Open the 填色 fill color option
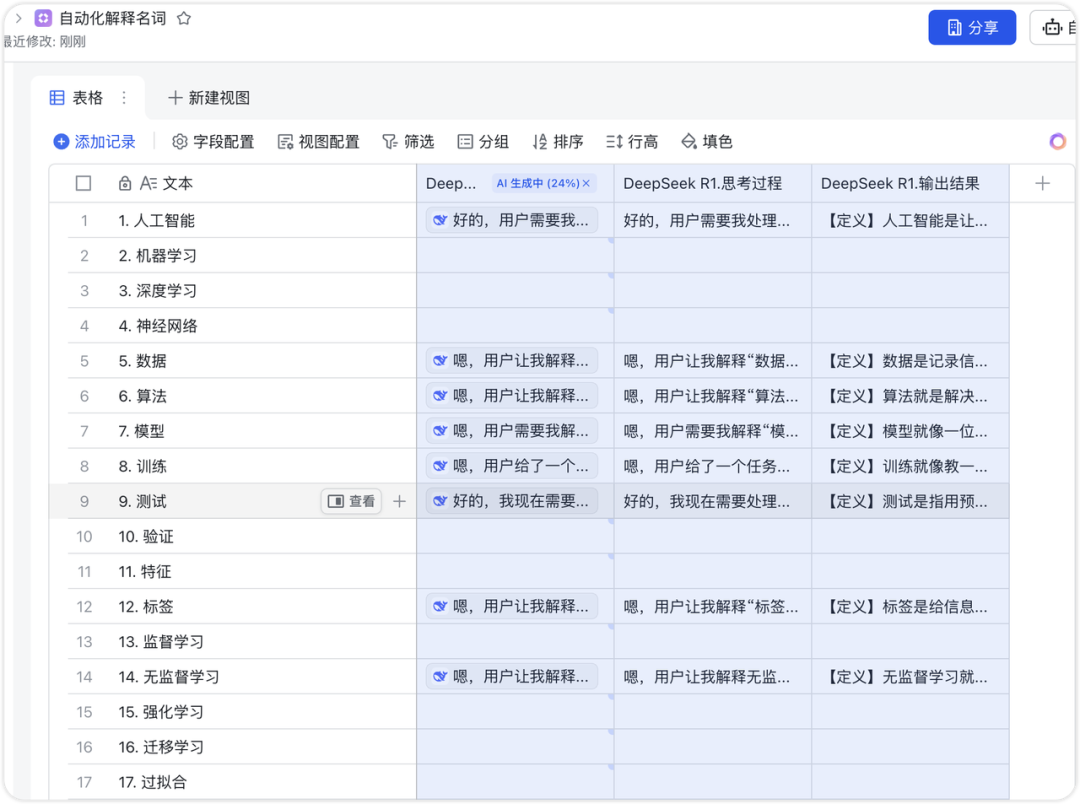The height and width of the screenshot is (804, 1080). tap(707, 142)
